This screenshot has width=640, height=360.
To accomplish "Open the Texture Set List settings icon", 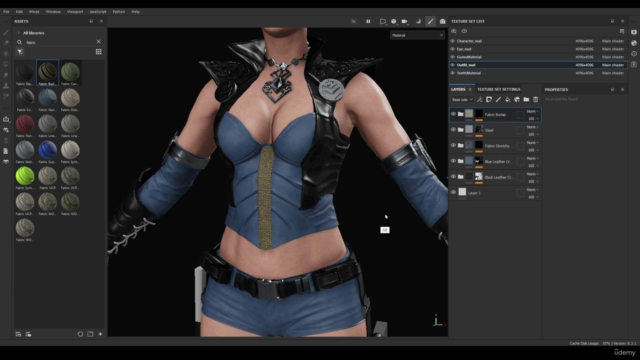I will tap(622, 31).
